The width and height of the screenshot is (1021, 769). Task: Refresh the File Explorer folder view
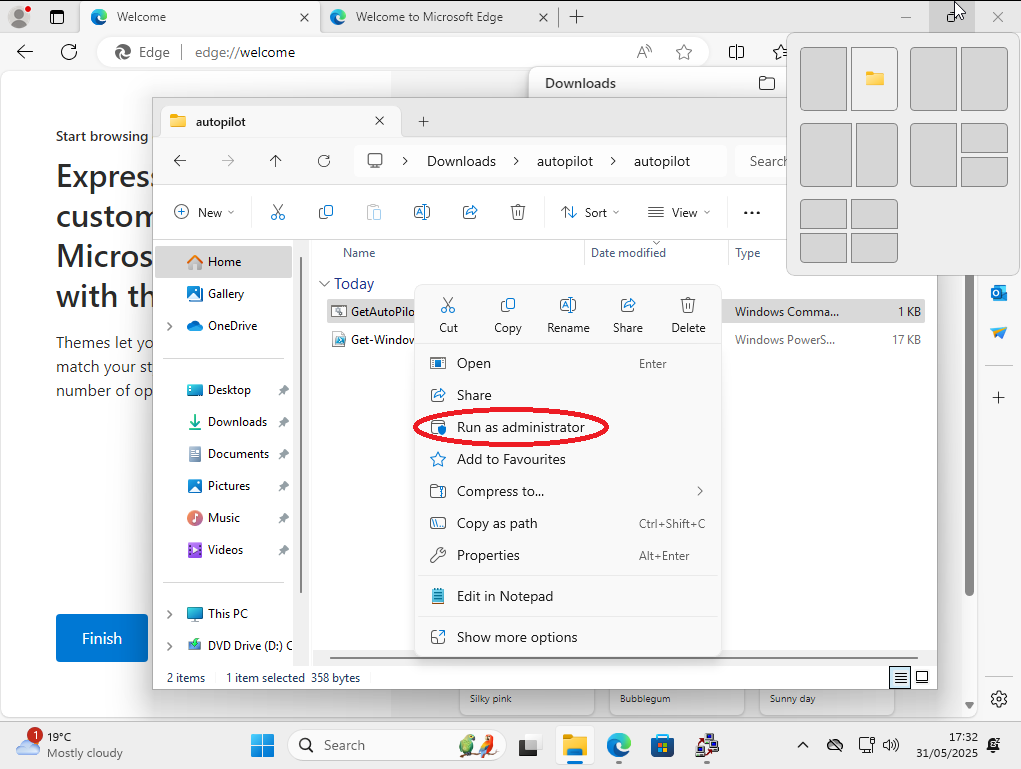pyautogui.click(x=323, y=161)
